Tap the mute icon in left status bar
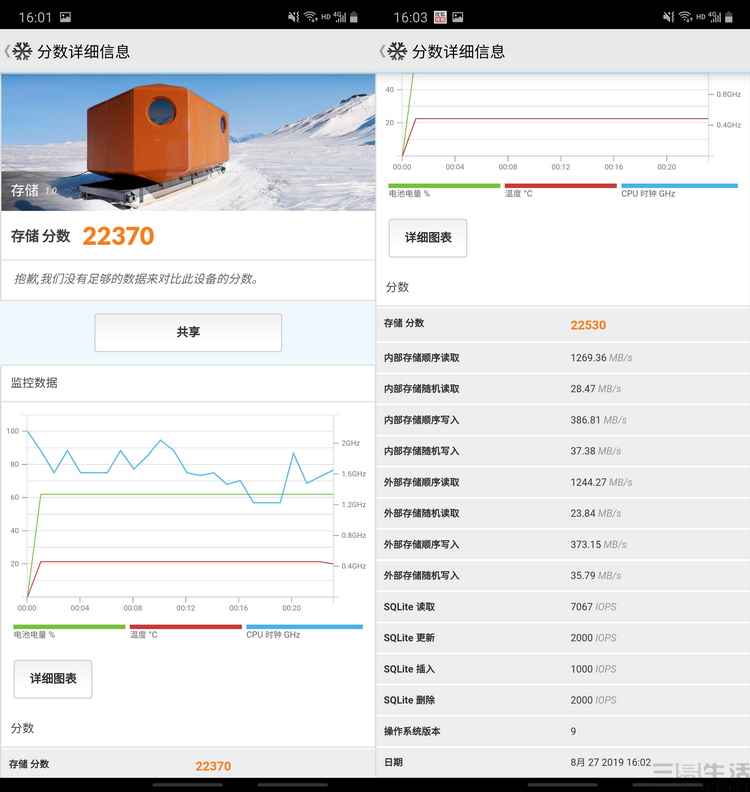 [x=293, y=17]
